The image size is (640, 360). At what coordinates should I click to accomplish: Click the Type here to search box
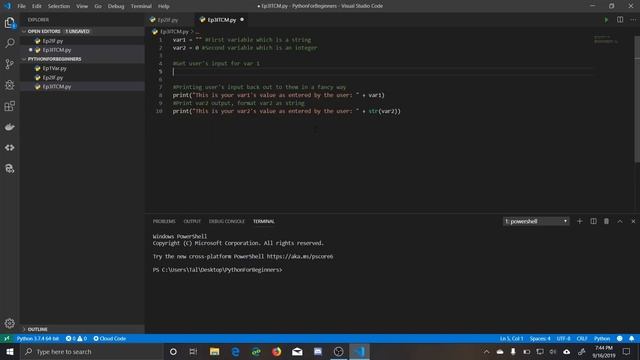click(92, 351)
